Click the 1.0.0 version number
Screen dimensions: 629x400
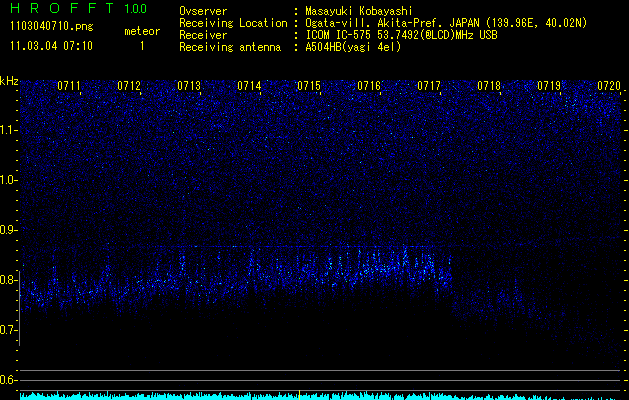click(136, 9)
